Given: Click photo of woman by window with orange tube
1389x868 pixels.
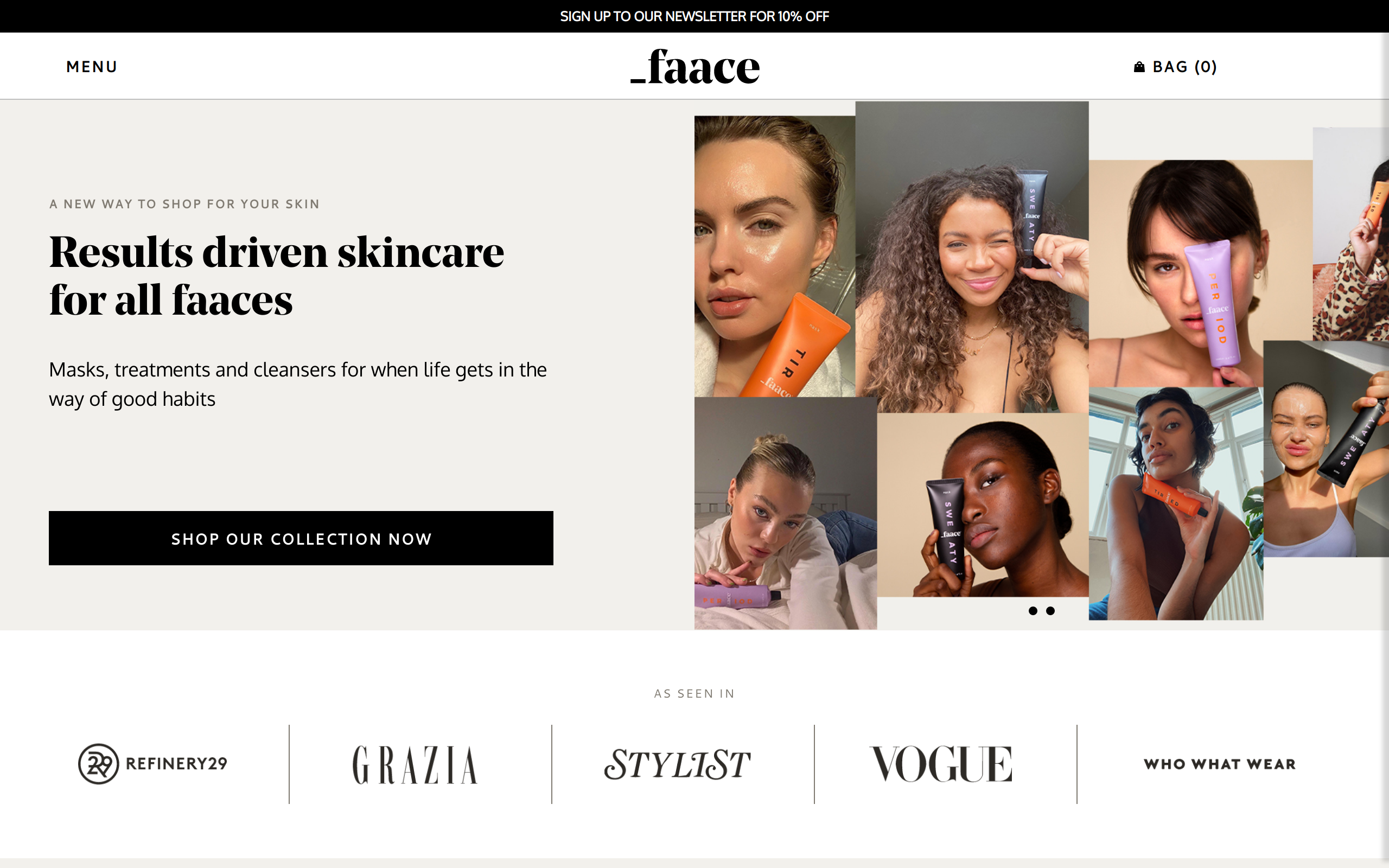Looking at the screenshot, I should point(1175,503).
